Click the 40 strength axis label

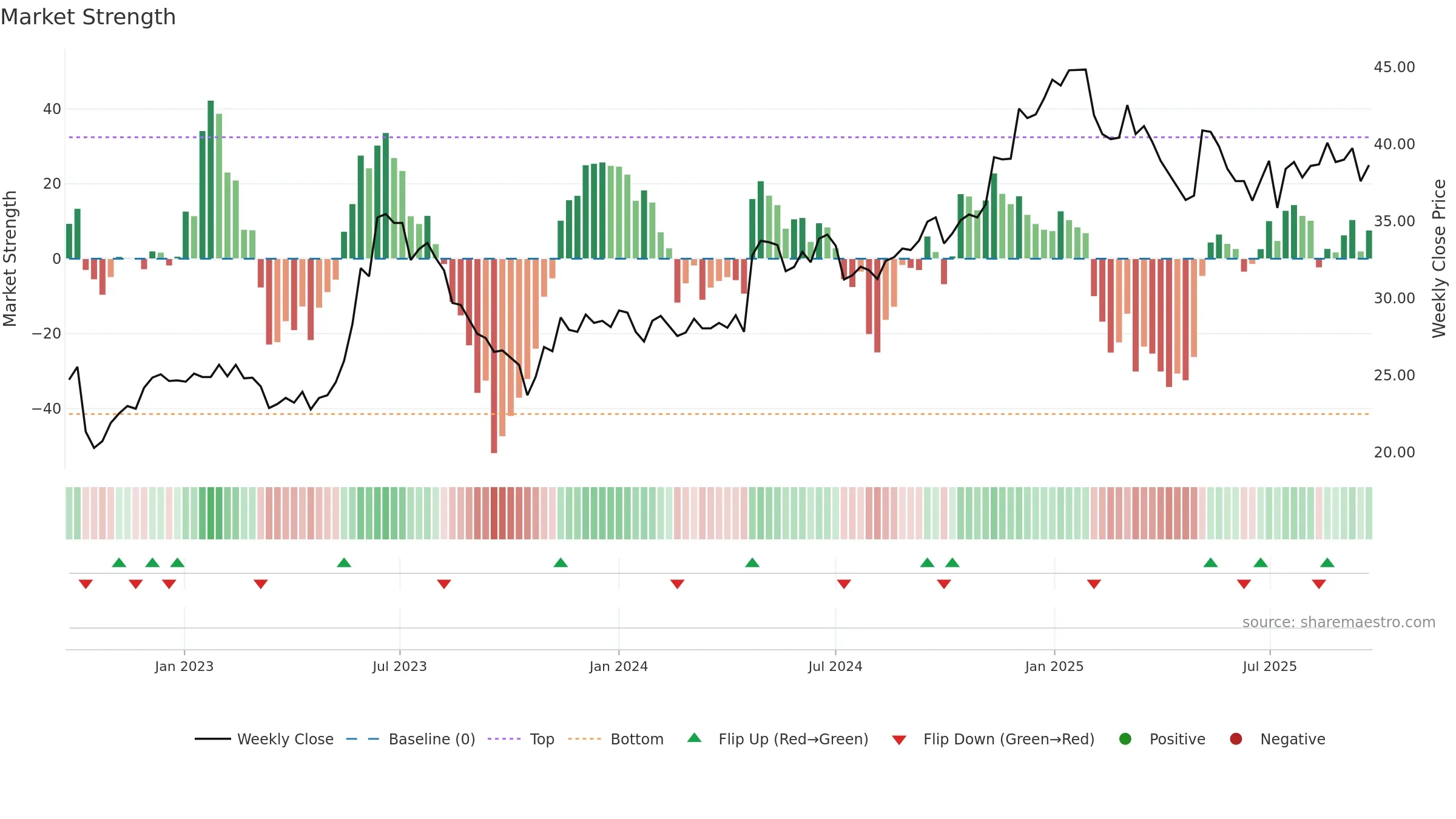[52, 109]
